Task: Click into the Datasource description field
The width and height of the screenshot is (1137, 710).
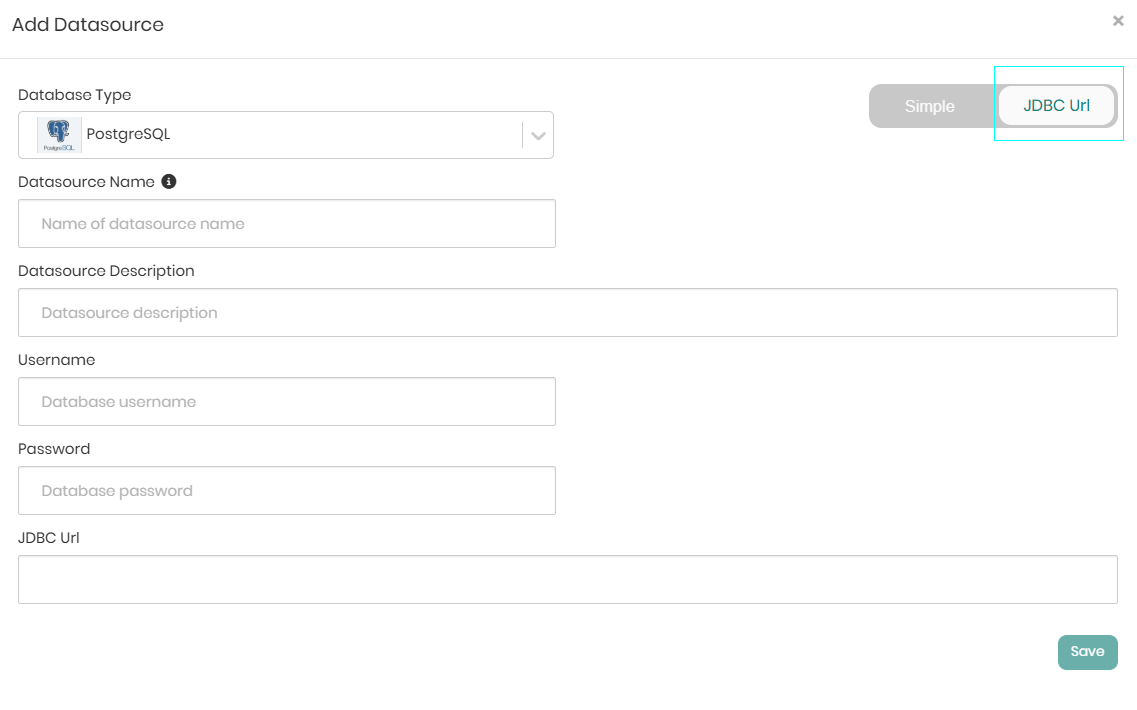Action: point(568,313)
